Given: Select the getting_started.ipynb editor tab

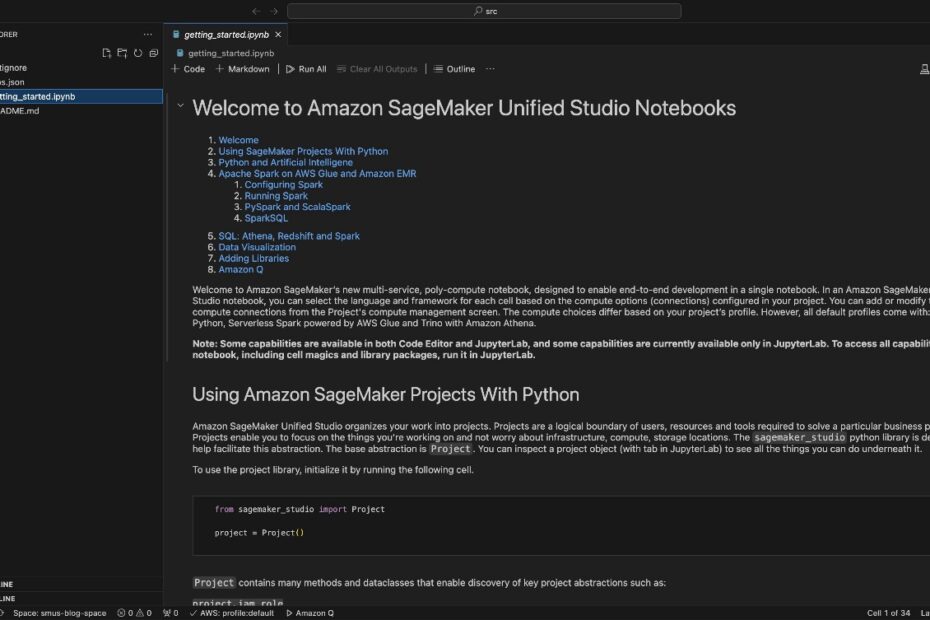Looking at the screenshot, I should point(226,34).
